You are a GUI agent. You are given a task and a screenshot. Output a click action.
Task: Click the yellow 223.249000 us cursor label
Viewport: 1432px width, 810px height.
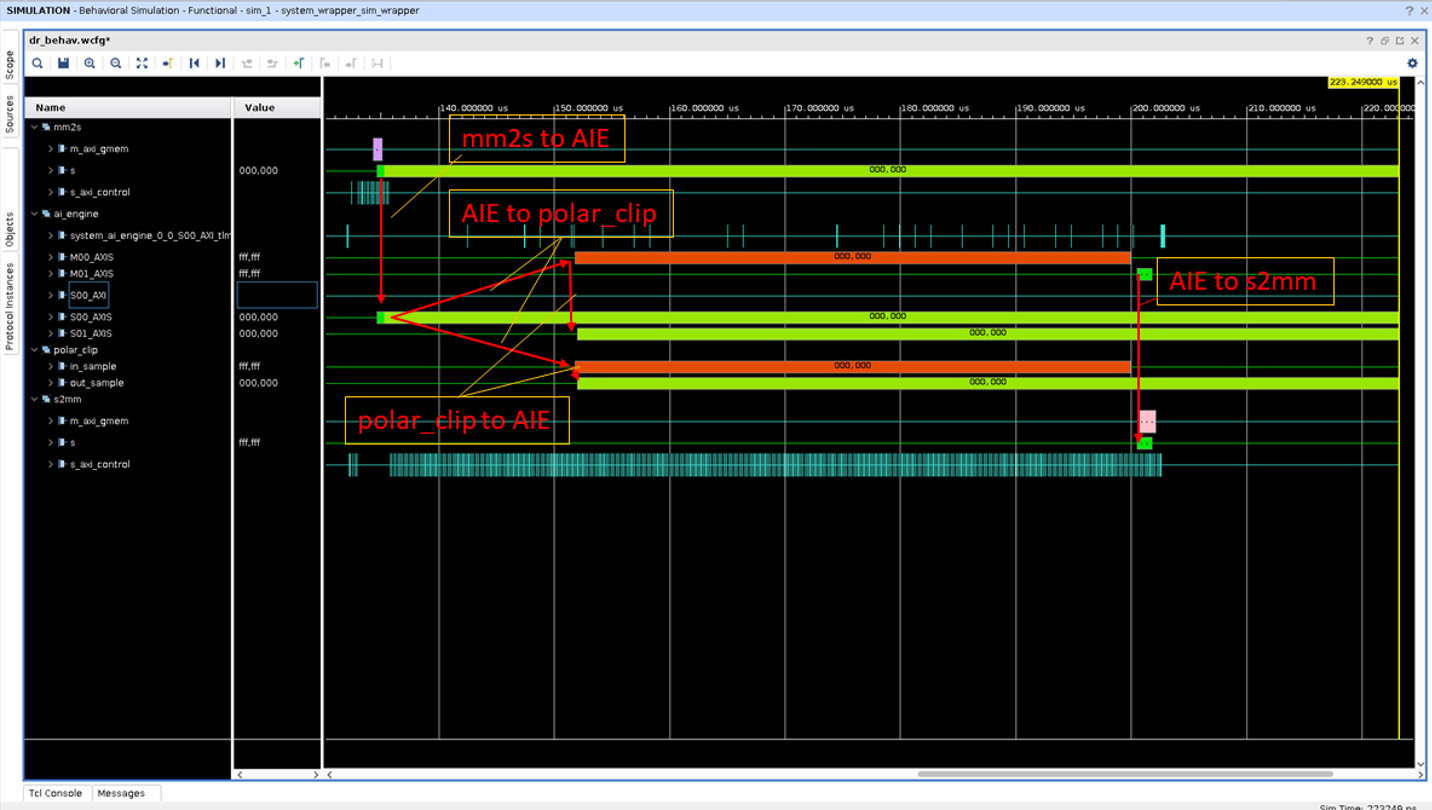pyautogui.click(x=1362, y=82)
